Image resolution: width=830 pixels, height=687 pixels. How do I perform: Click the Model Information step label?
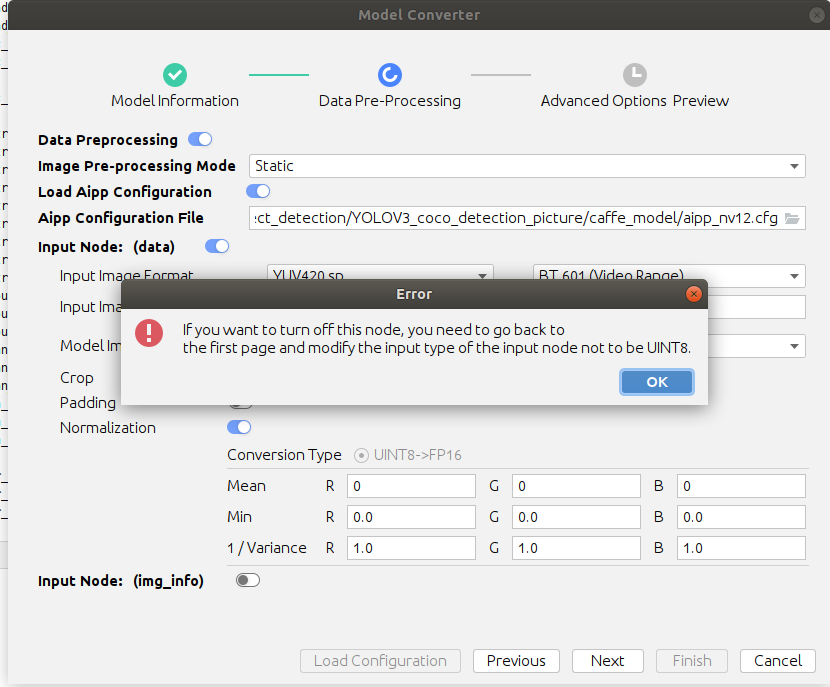click(175, 101)
